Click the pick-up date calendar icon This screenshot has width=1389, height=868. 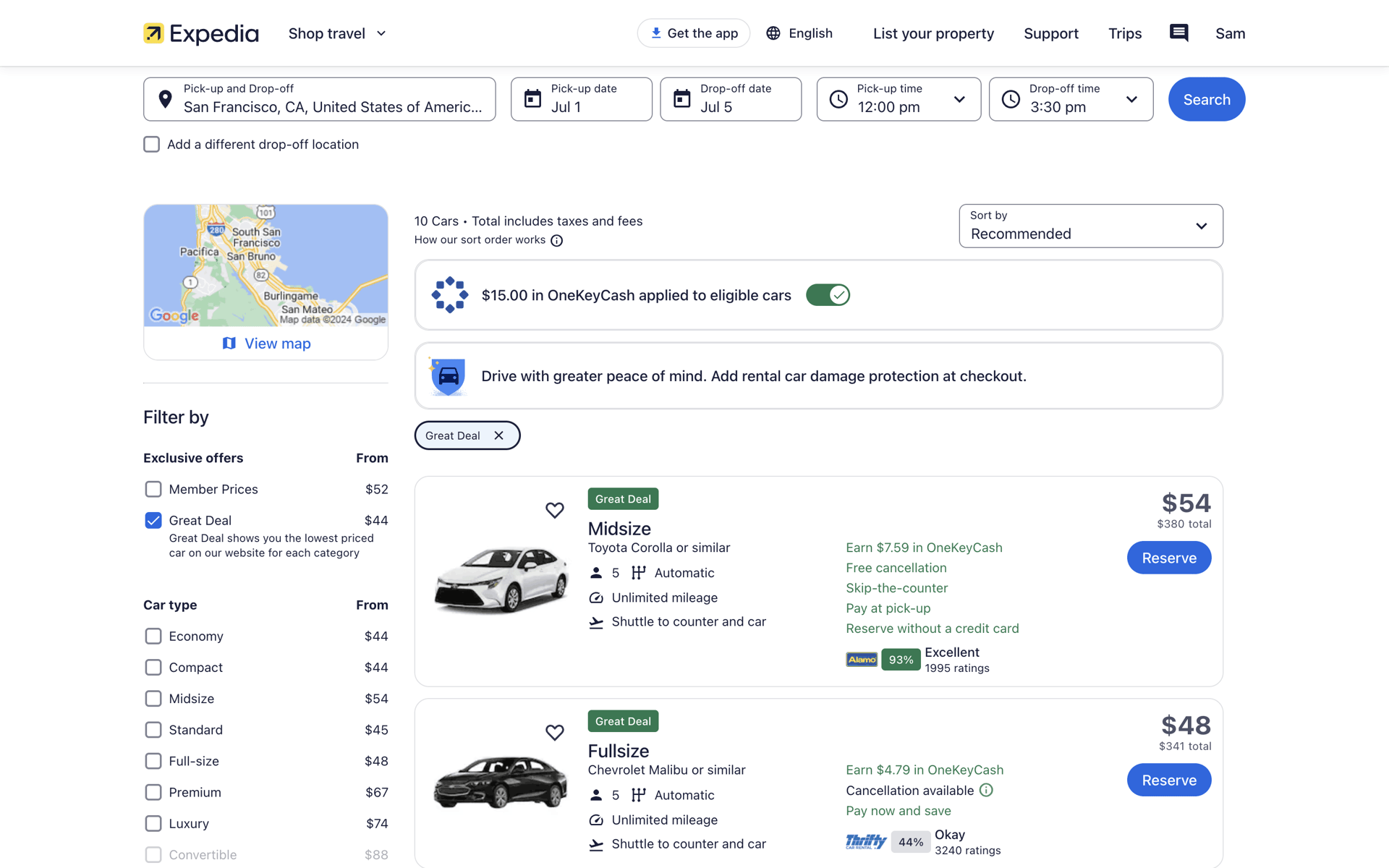point(532,99)
